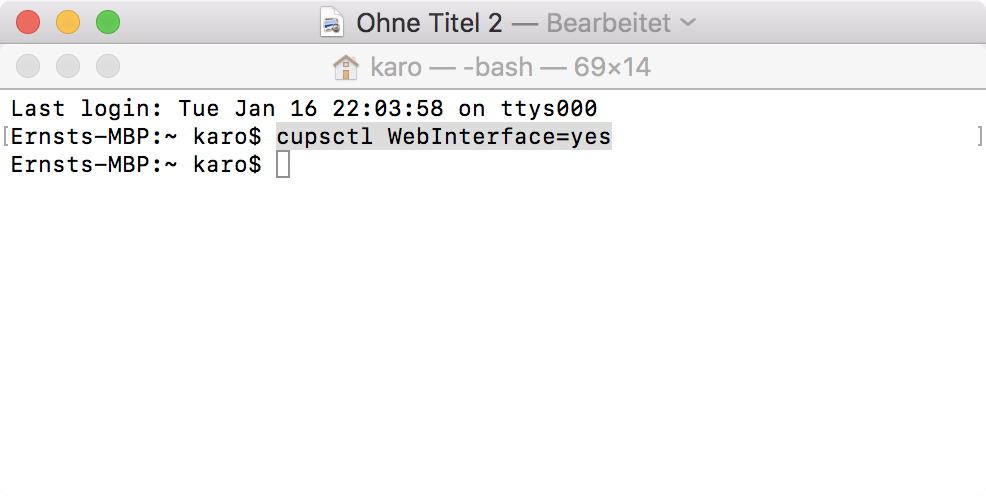Click the third gray inactive Terminal window button
986x496 pixels.
[x=108, y=67]
